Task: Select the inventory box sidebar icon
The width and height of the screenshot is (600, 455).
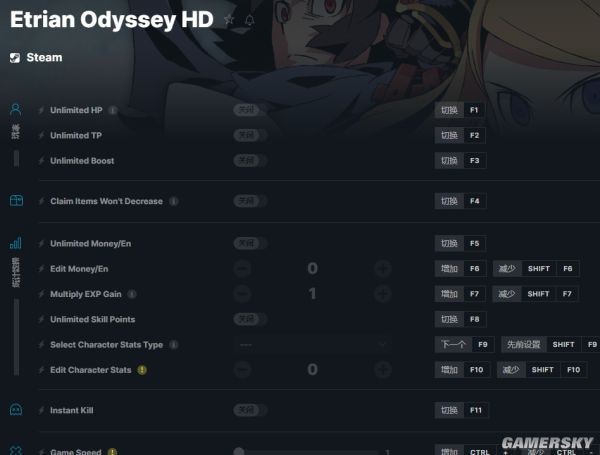Action: click(16, 201)
